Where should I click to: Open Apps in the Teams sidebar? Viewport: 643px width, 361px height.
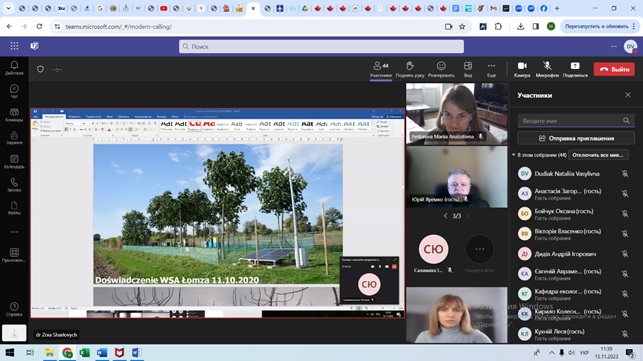[x=14, y=255]
